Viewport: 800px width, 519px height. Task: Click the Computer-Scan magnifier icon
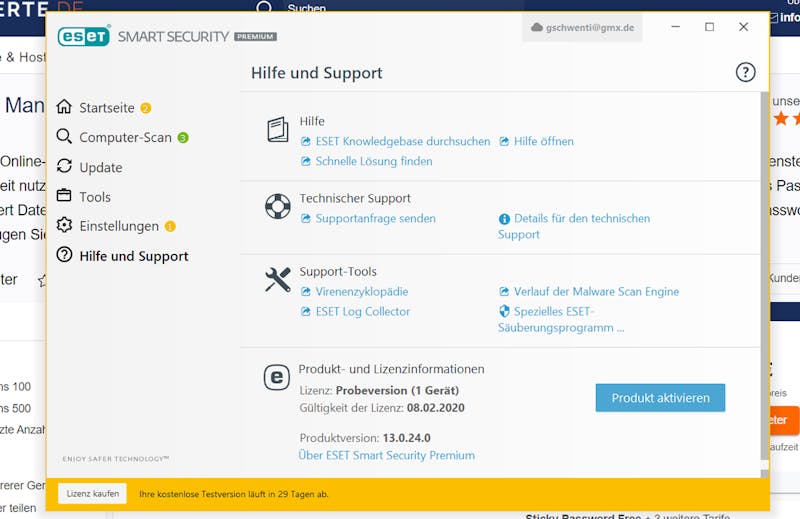tap(64, 136)
